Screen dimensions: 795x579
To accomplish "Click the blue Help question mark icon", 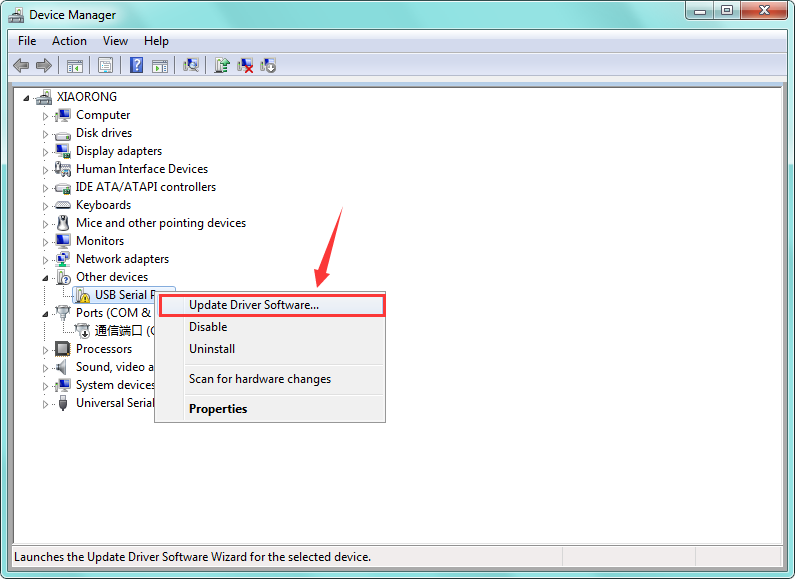I will (x=136, y=65).
